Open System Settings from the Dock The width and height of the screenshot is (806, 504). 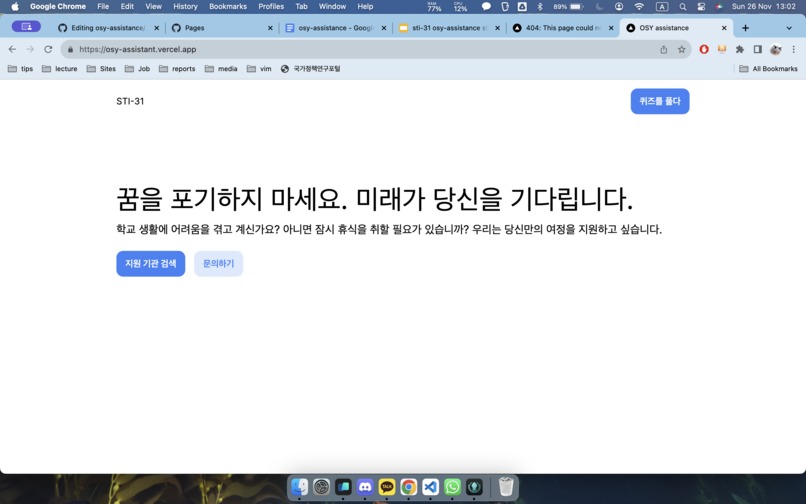[x=321, y=486]
